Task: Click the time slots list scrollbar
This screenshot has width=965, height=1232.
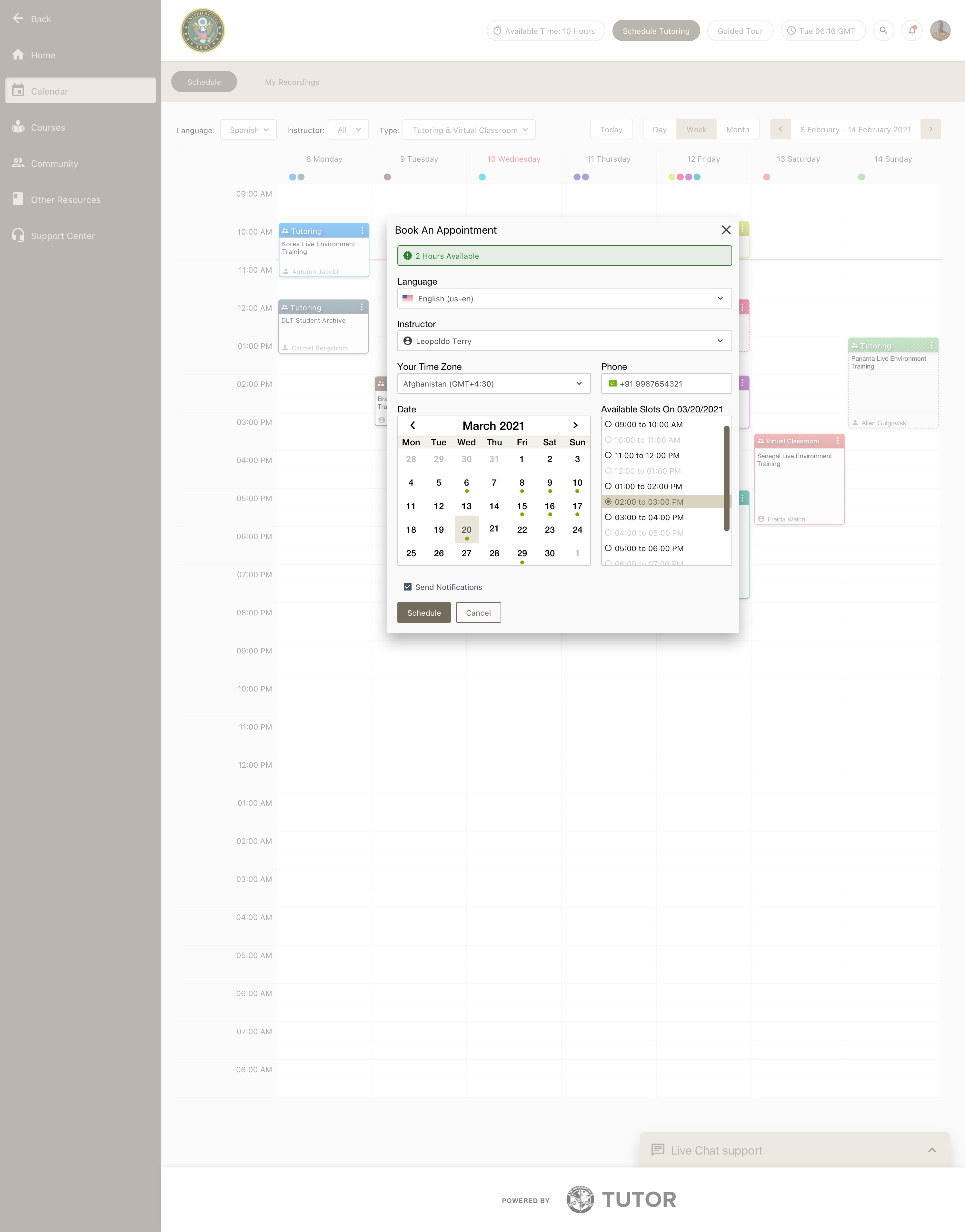Action: [726, 478]
